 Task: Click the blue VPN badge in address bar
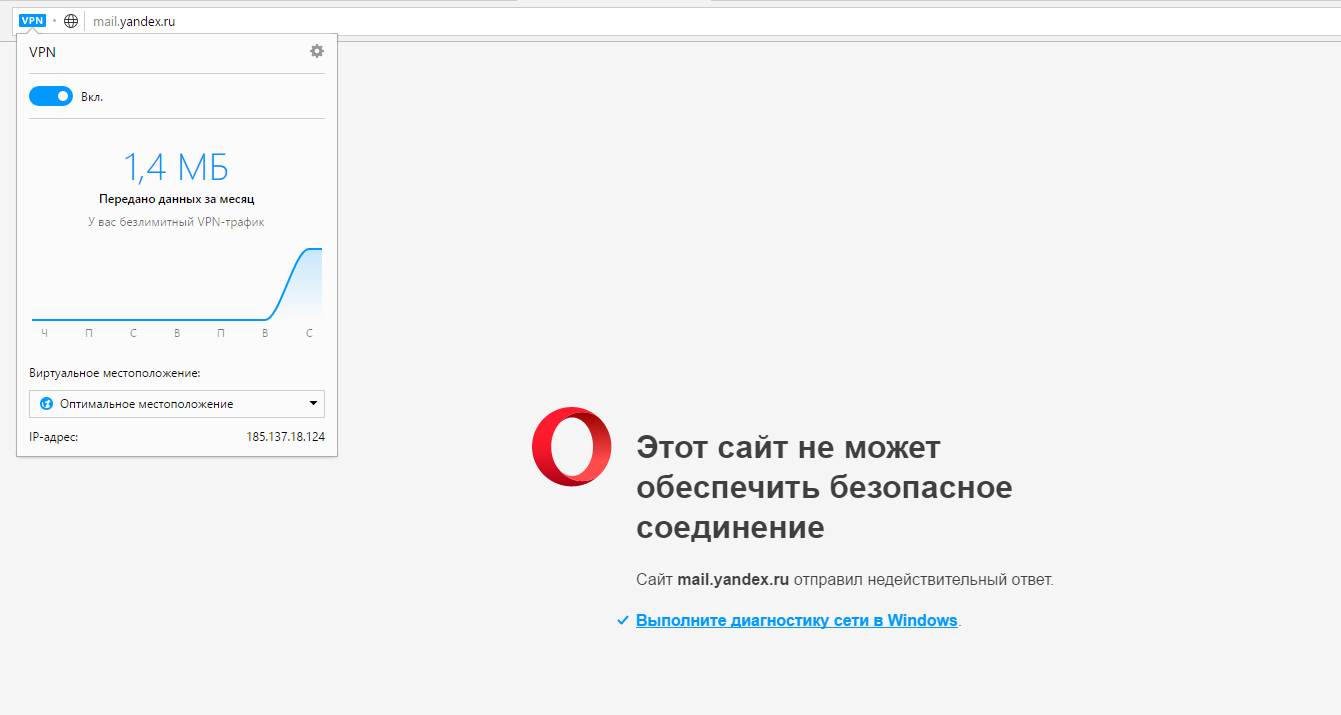pos(33,20)
